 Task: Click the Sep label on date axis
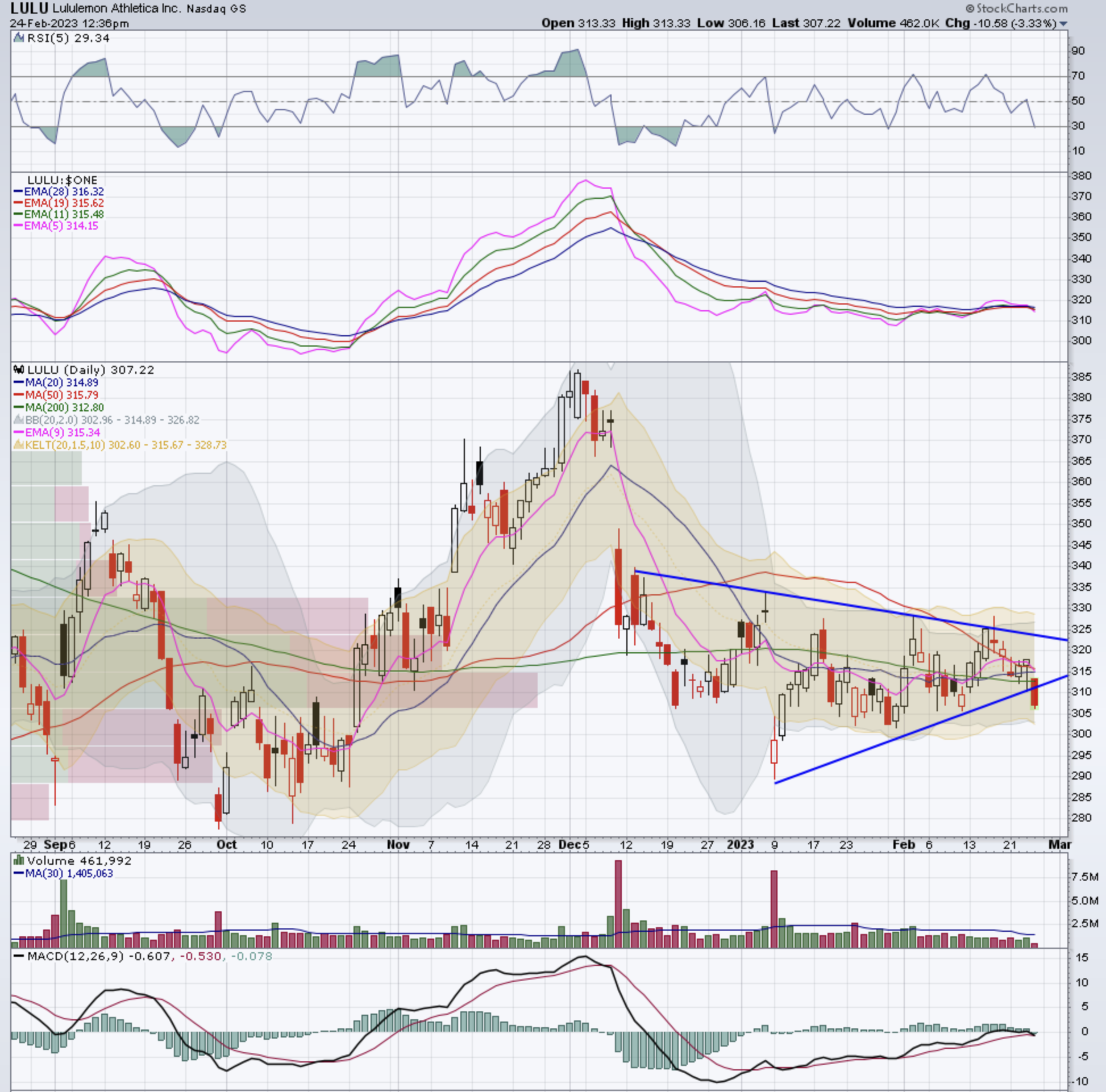click(x=55, y=845)
